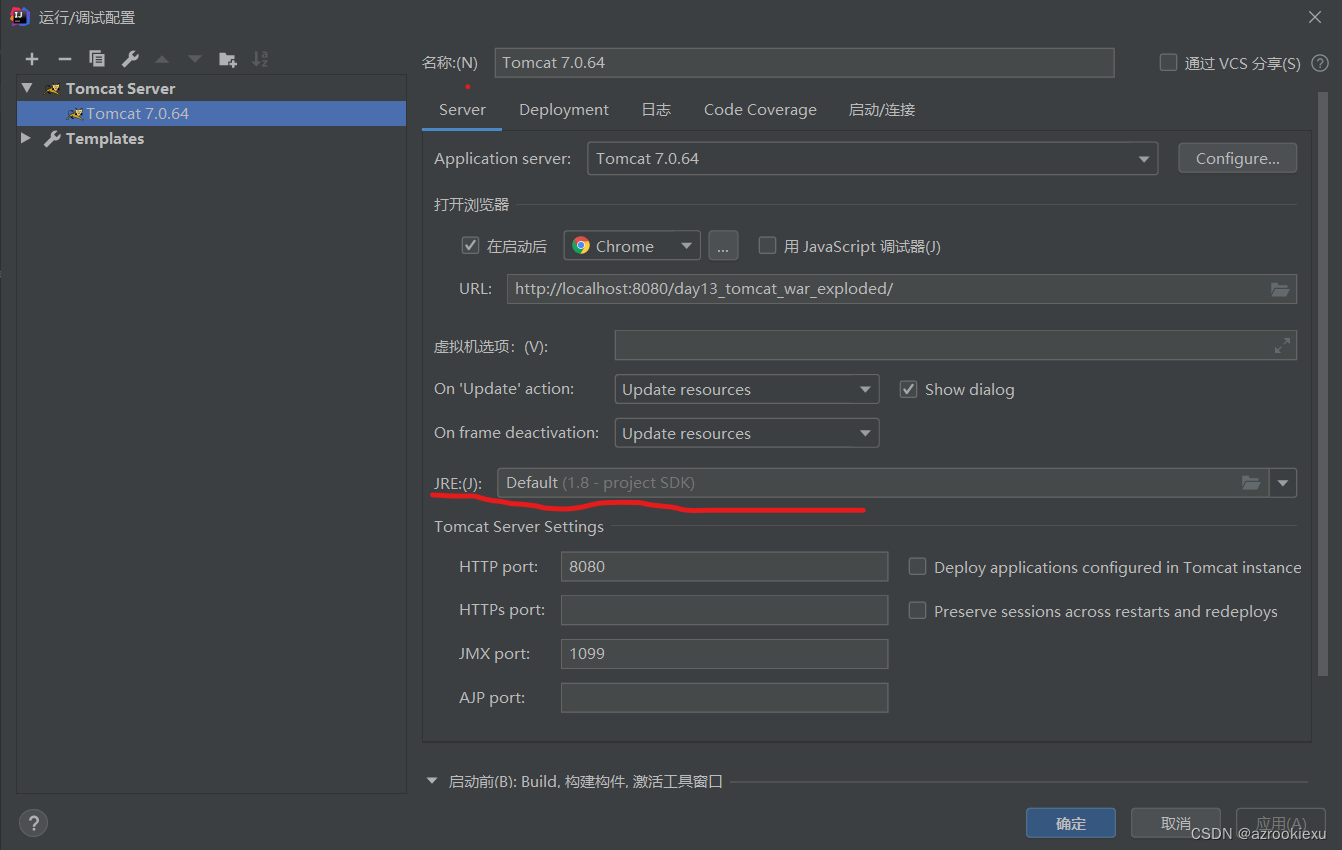Enable sharing through VCS checkbox
The width and height of the screenshot is (1342, 850).
click(1168, 63)
